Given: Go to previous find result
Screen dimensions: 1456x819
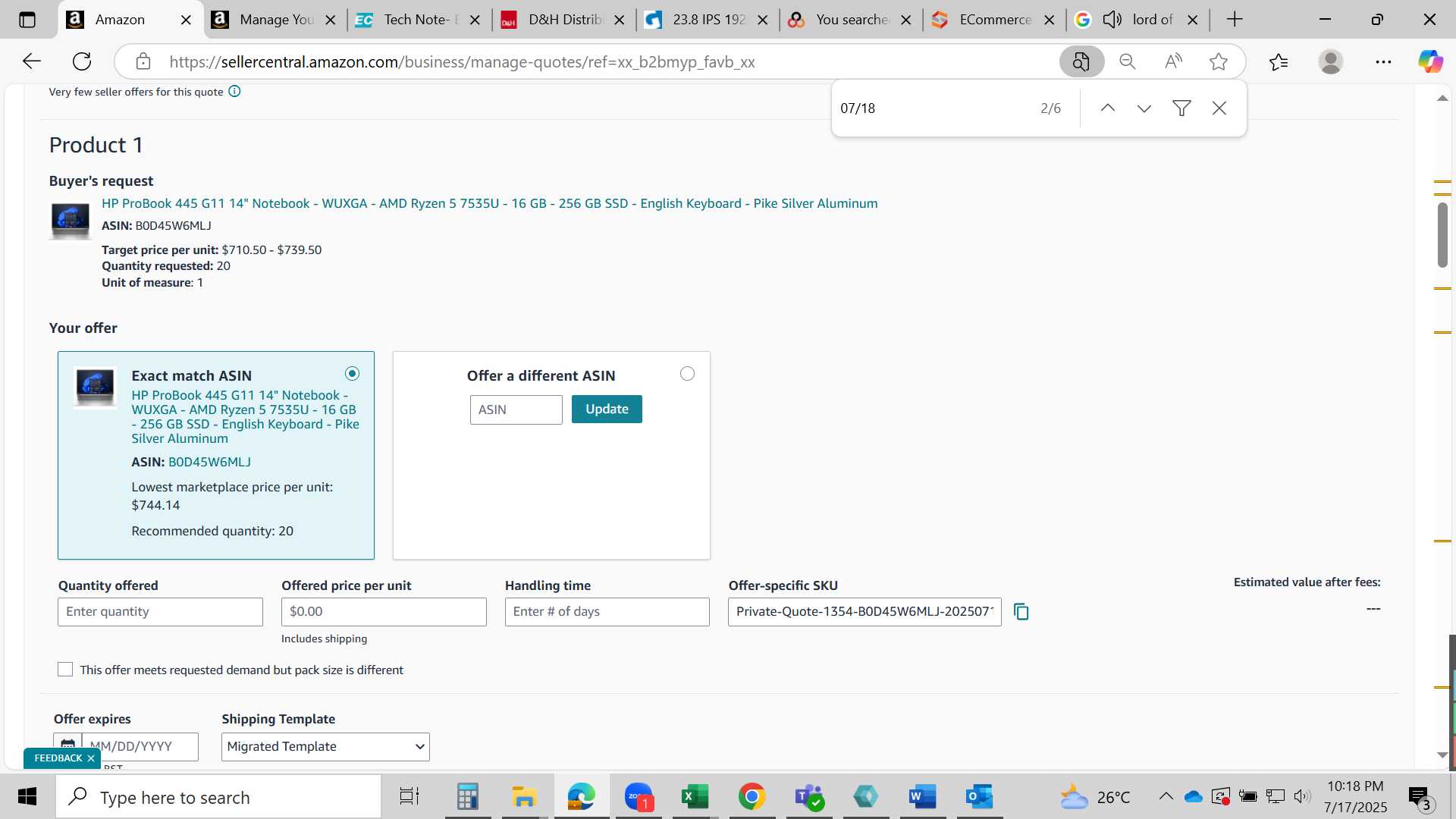Looking at the screenshot, I should point(1107,108).
